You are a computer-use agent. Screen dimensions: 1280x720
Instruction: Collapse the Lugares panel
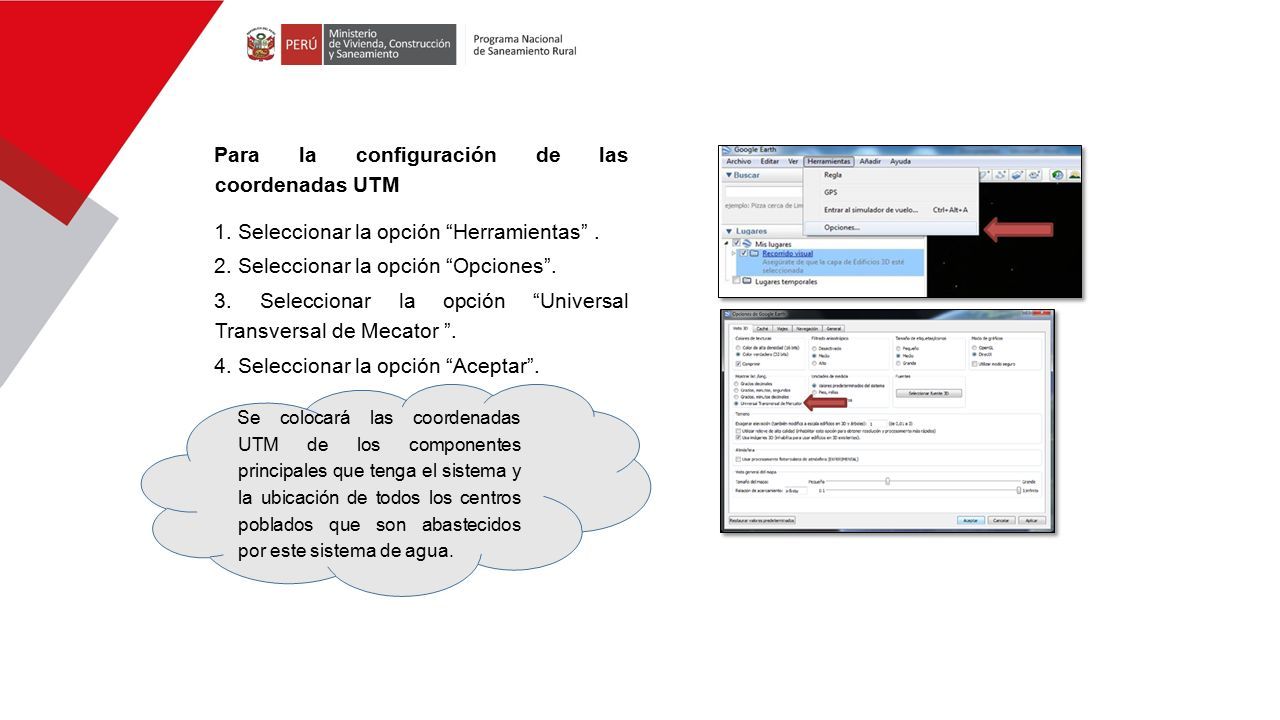pos(729,231)
